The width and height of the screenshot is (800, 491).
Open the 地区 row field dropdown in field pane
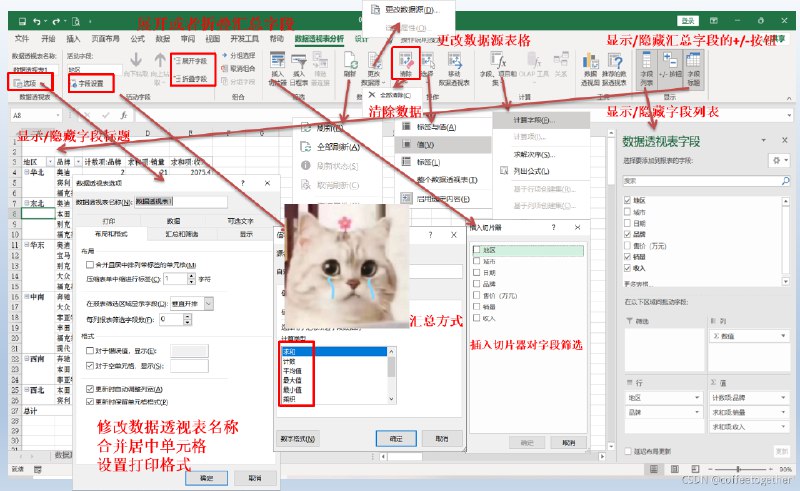(697, 398)
